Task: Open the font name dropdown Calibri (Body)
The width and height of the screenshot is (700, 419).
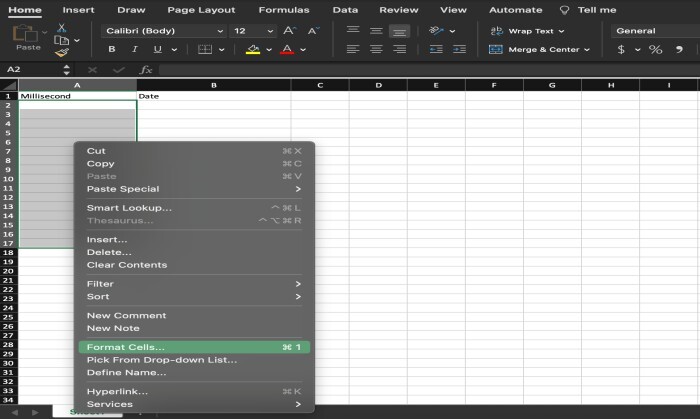Action: [x=163, y=31]
